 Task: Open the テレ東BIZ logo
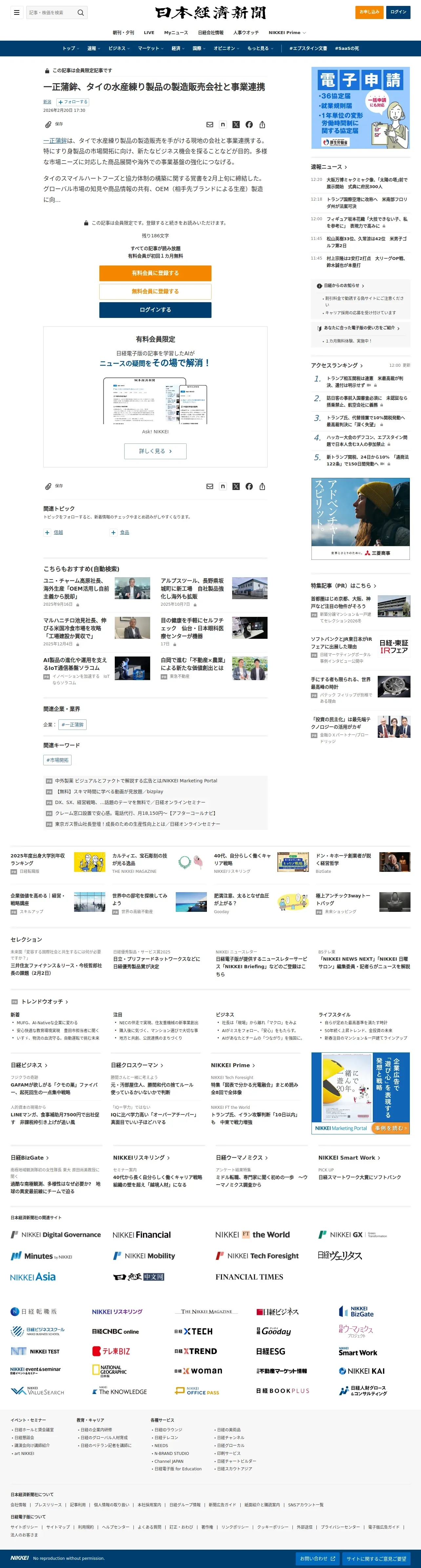pos(111,1351)
